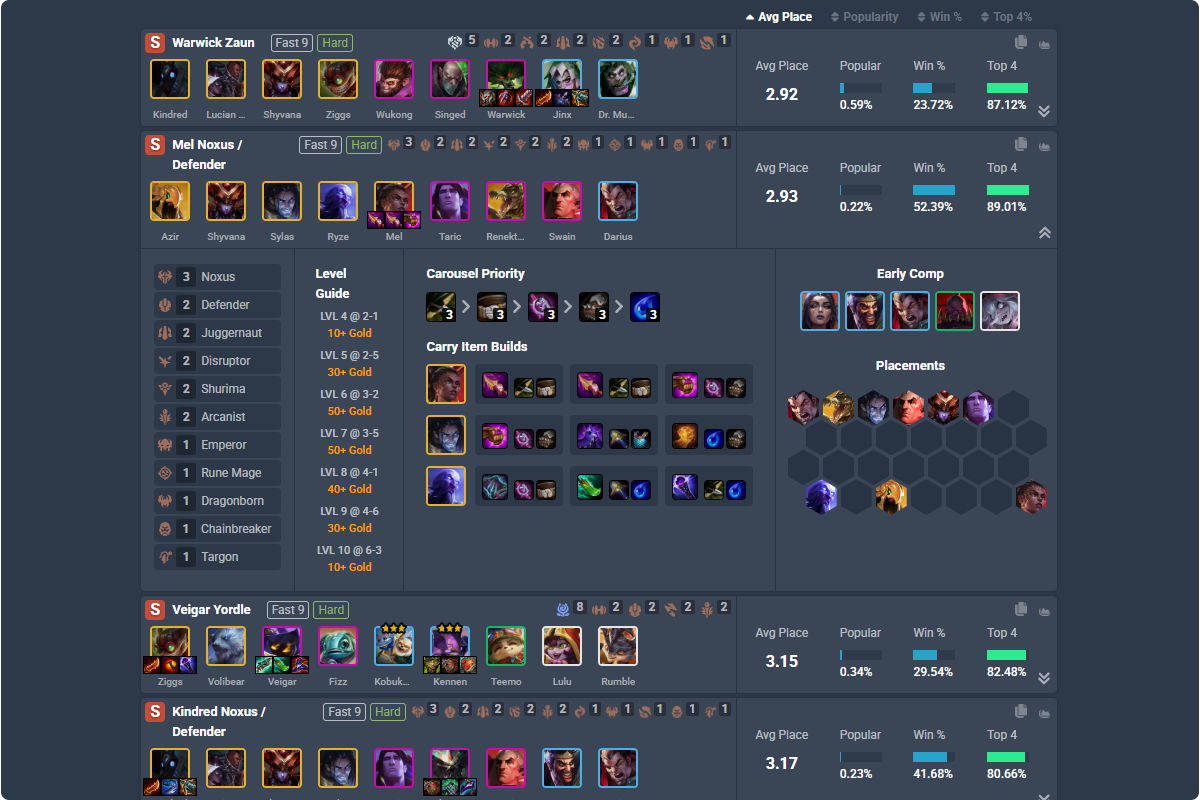This screenshot has width=1200, height=800.
Task: Open the Noxus trait entry
Action: click(x=217, y=277)
